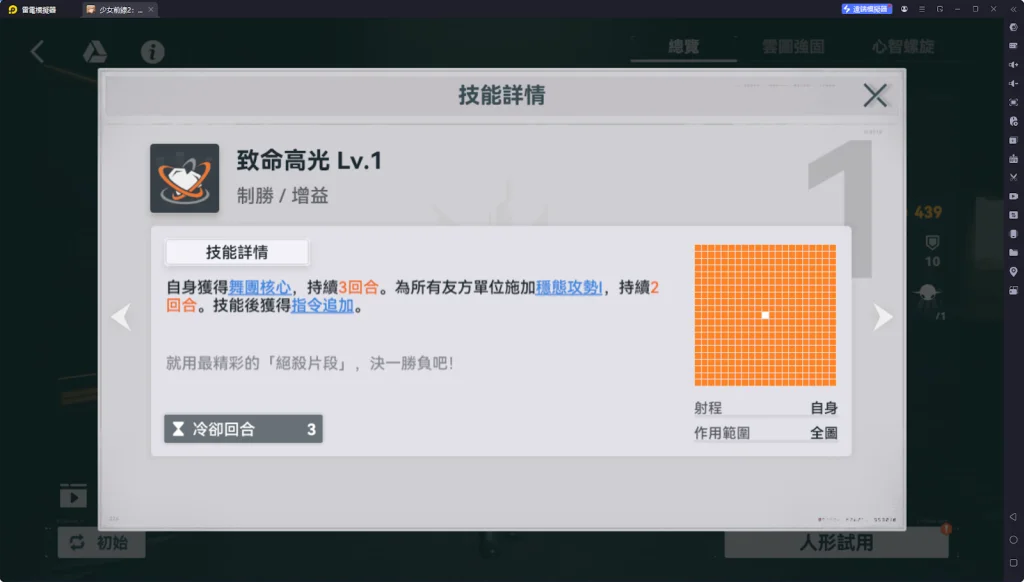The width and height of the screenshot is (1024, 582).
Task: Click the sync operations icon in sidebar
Action: click(x=1014, y=215)
